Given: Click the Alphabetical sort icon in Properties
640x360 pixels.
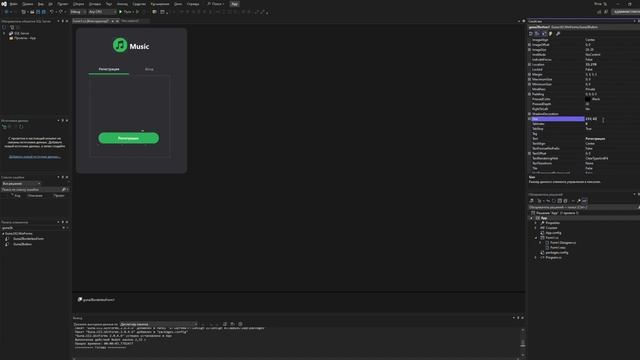Looking at the screenshot, I should pyautogui.click(x=538, y=33).
